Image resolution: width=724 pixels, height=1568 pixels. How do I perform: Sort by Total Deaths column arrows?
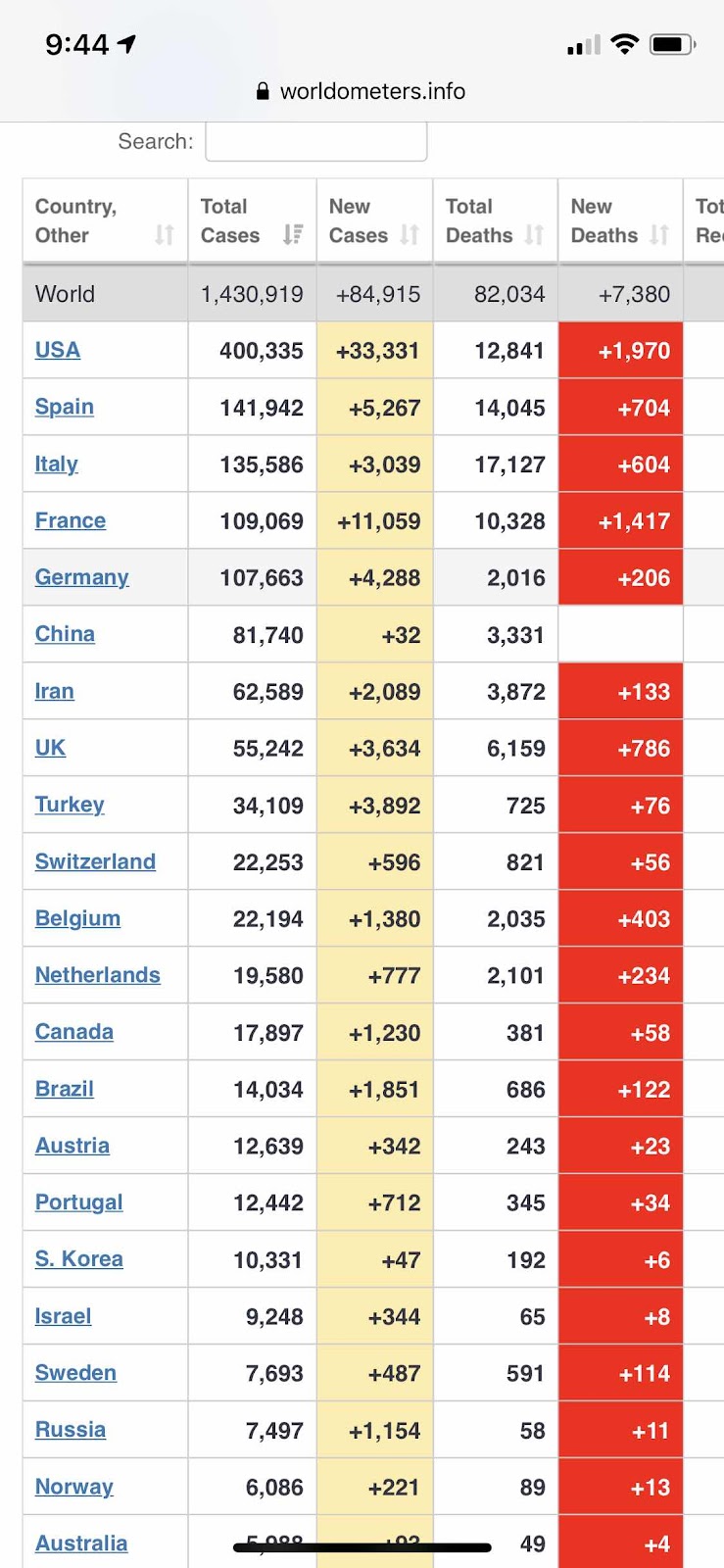[x=534, y=235]
